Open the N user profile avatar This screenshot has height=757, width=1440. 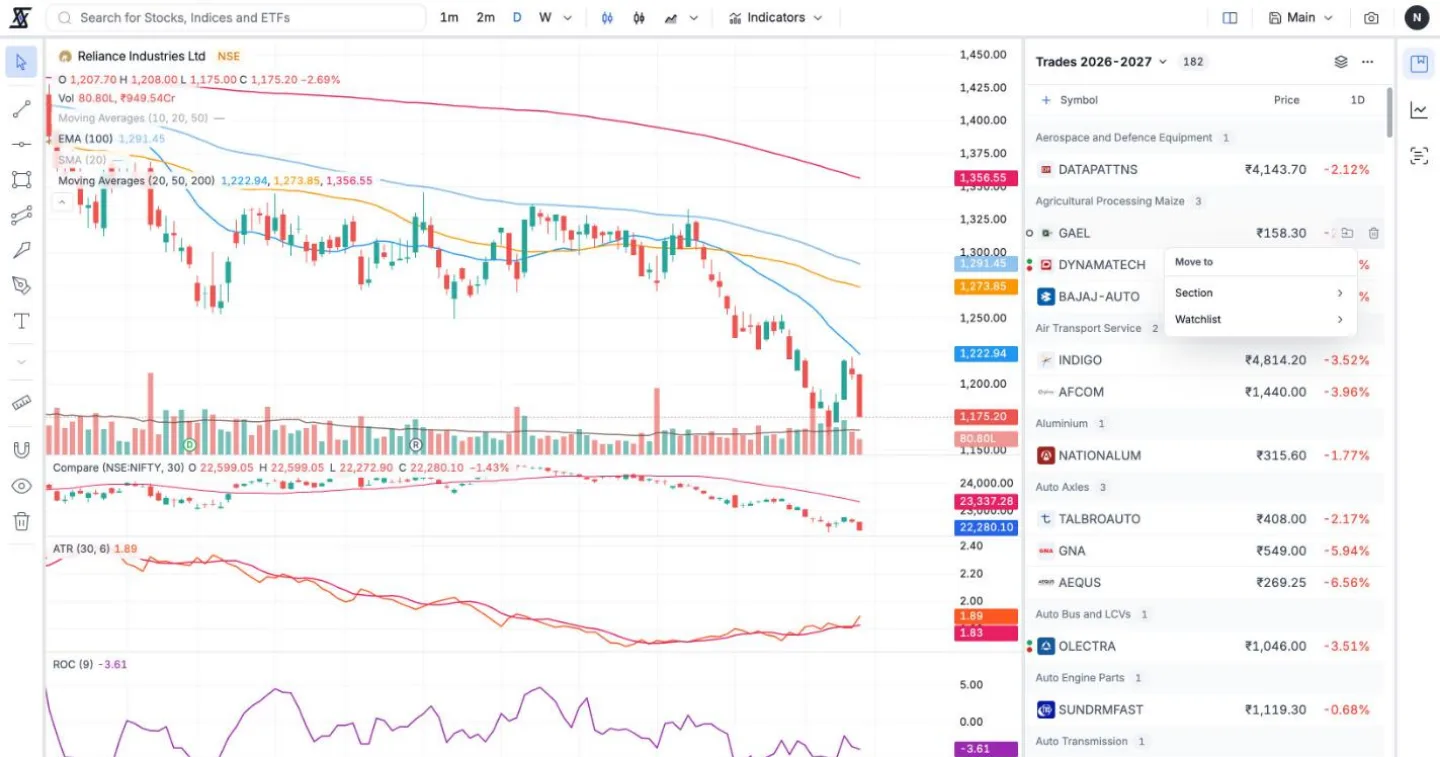pos(1417,18)
